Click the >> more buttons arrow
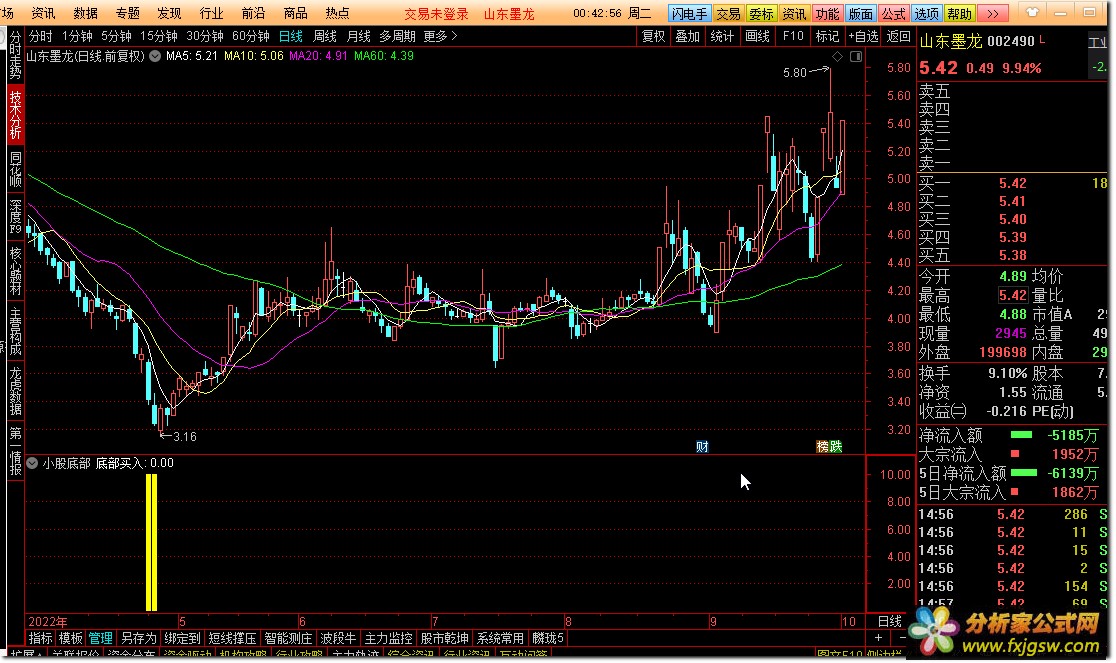 (x=993, y=14)
